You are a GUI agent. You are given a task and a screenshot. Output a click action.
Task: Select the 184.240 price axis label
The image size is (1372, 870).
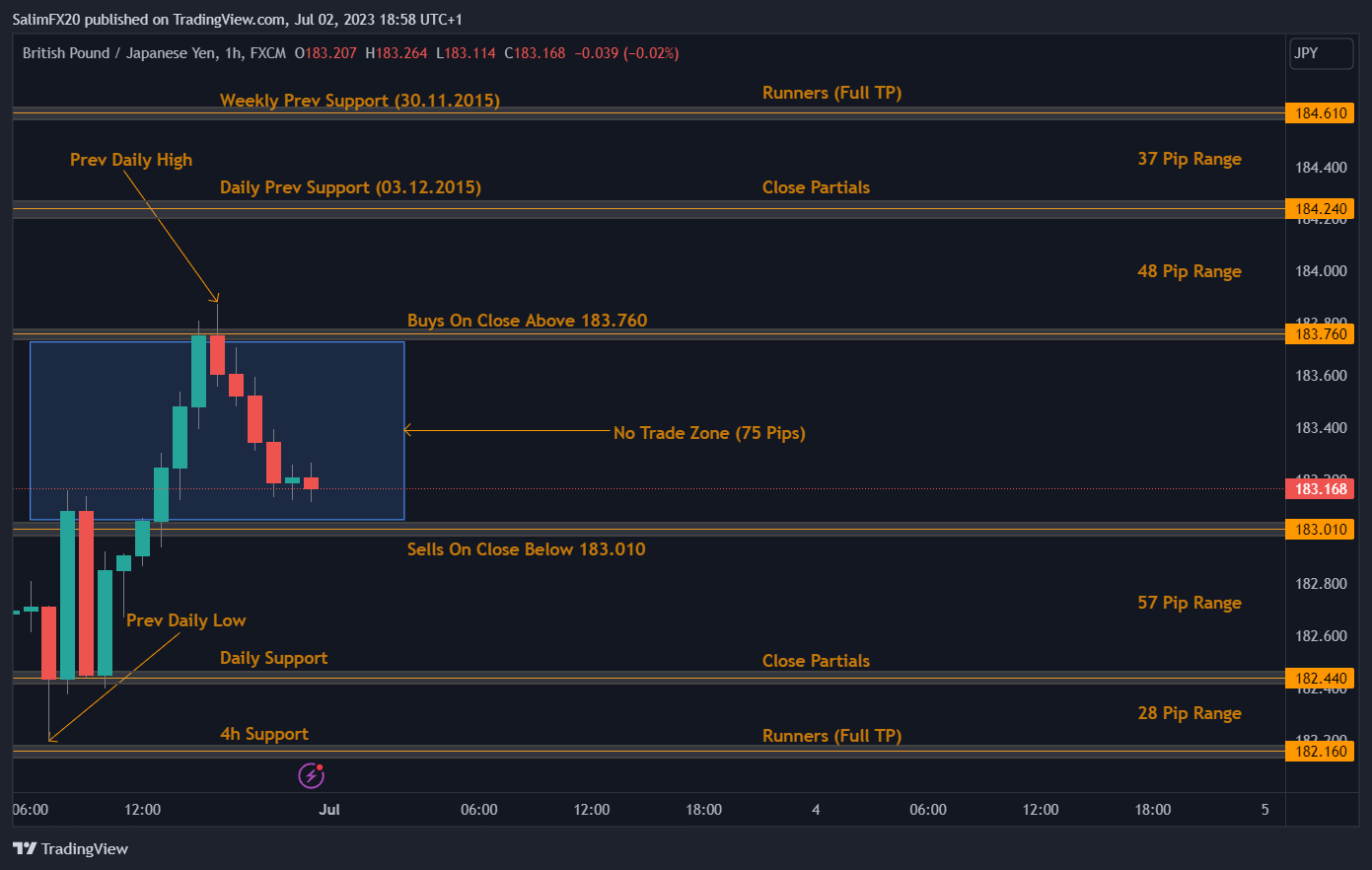(x=1321, y=209)
